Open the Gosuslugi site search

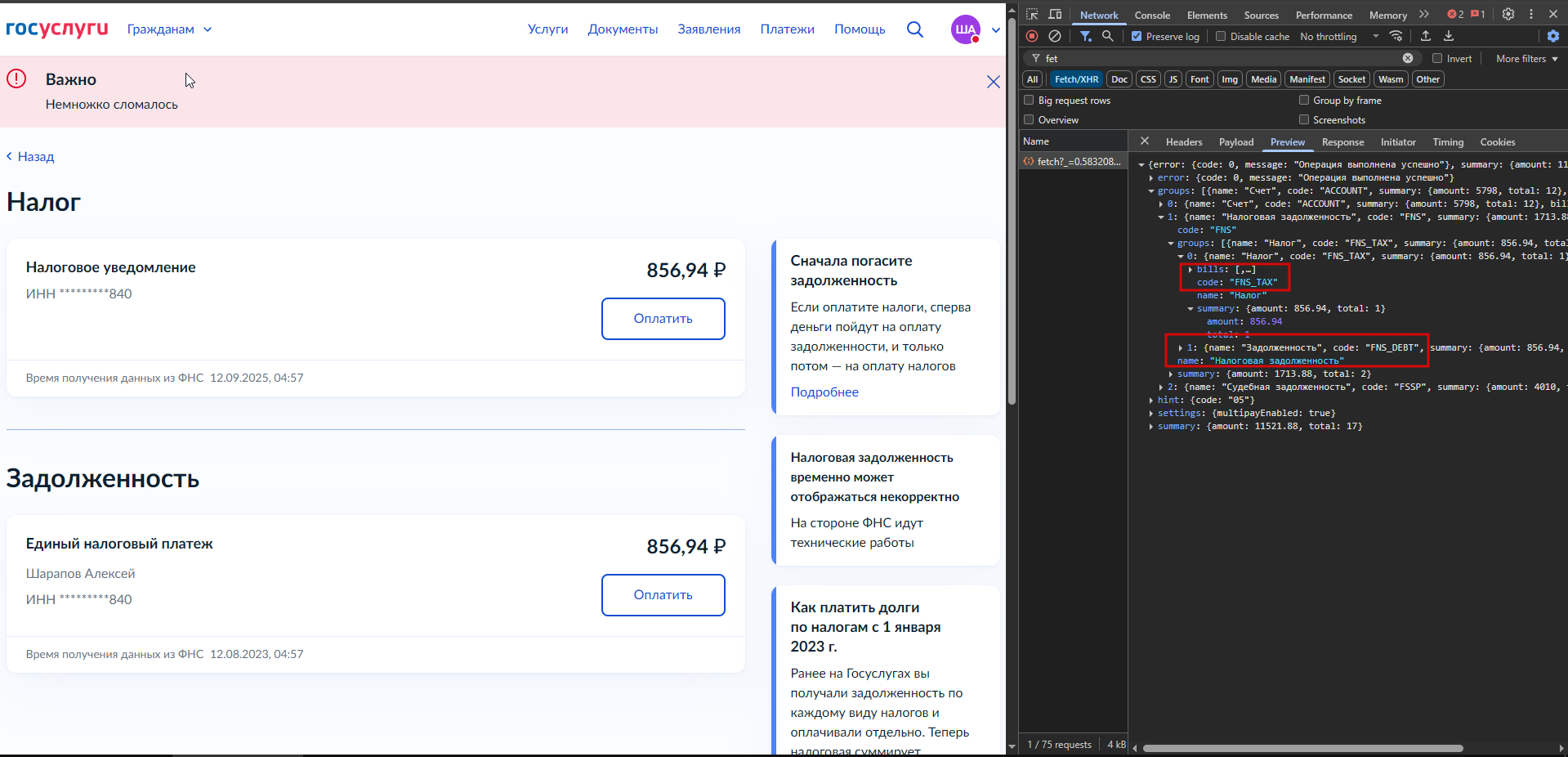(x=915, y=29)
